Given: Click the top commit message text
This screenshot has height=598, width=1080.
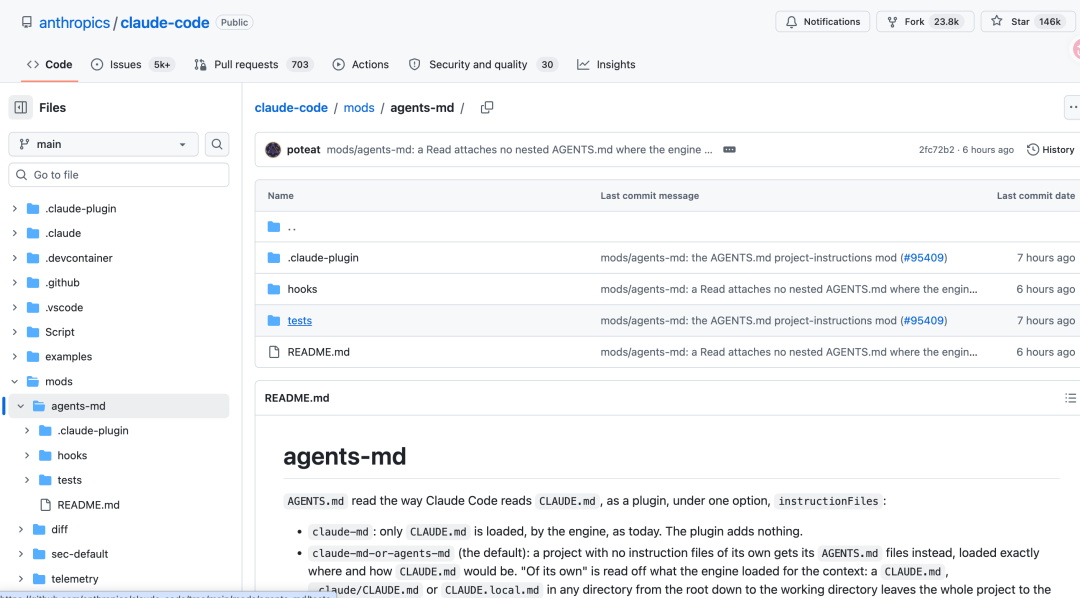Looking at the screenshot, I should click(519, 150).
